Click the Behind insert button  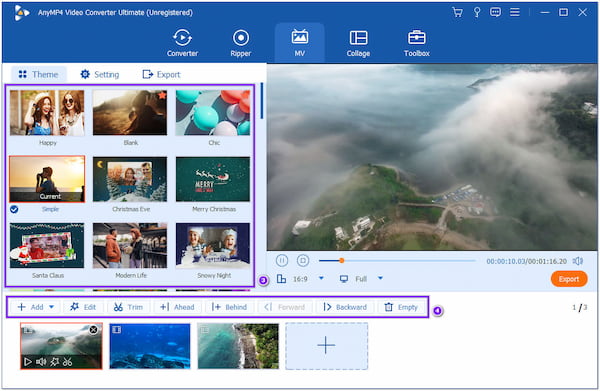[229, 307]
